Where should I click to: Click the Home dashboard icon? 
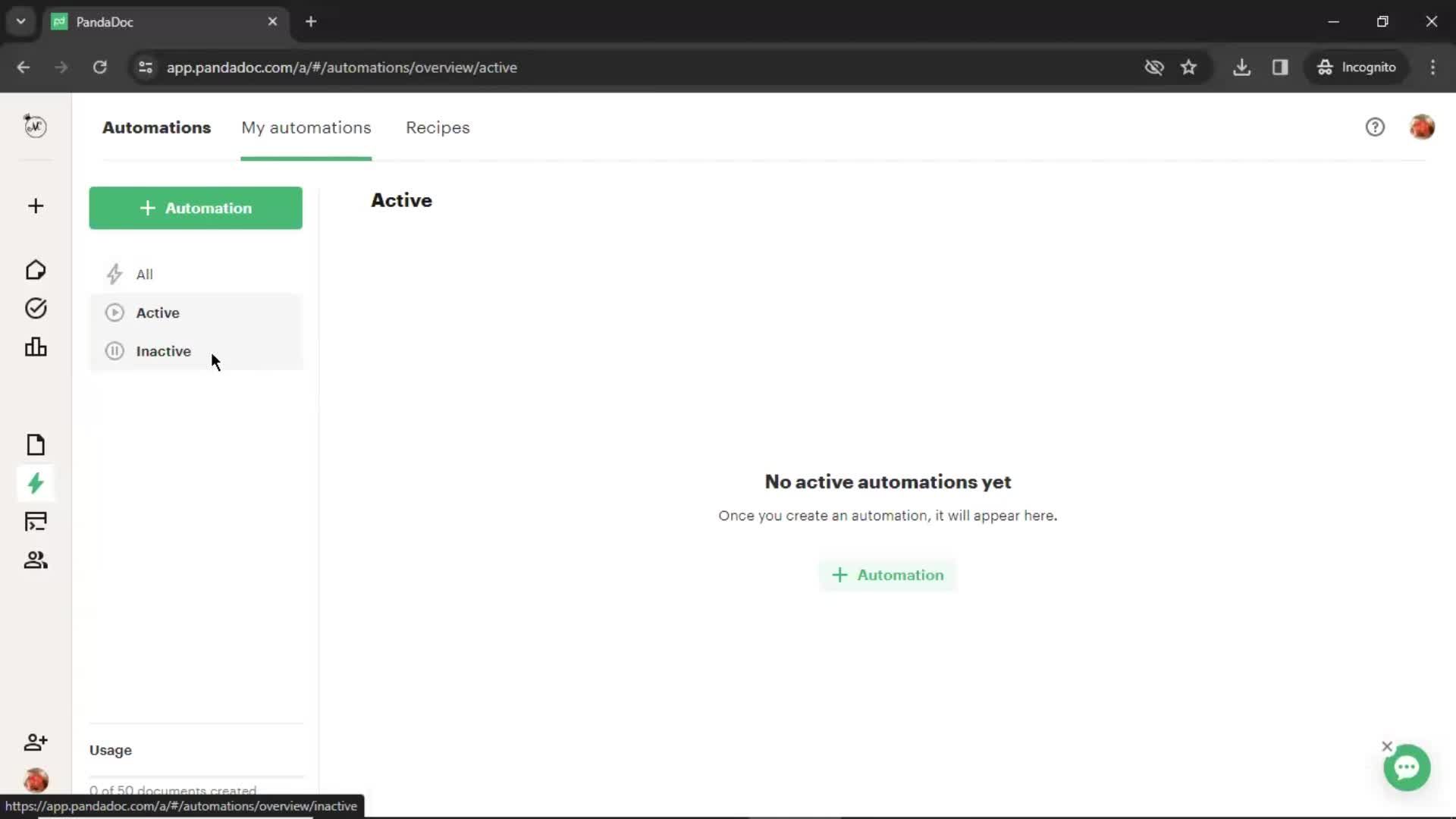pyautogui.click(x=34, y=269)
